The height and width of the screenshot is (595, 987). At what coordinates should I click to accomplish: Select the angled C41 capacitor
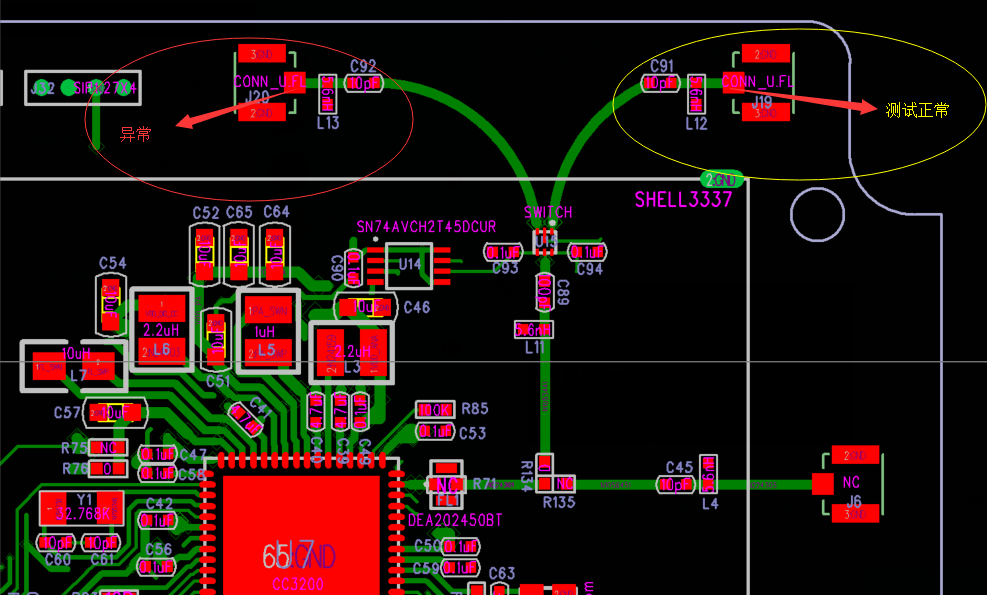pos(246,418)
